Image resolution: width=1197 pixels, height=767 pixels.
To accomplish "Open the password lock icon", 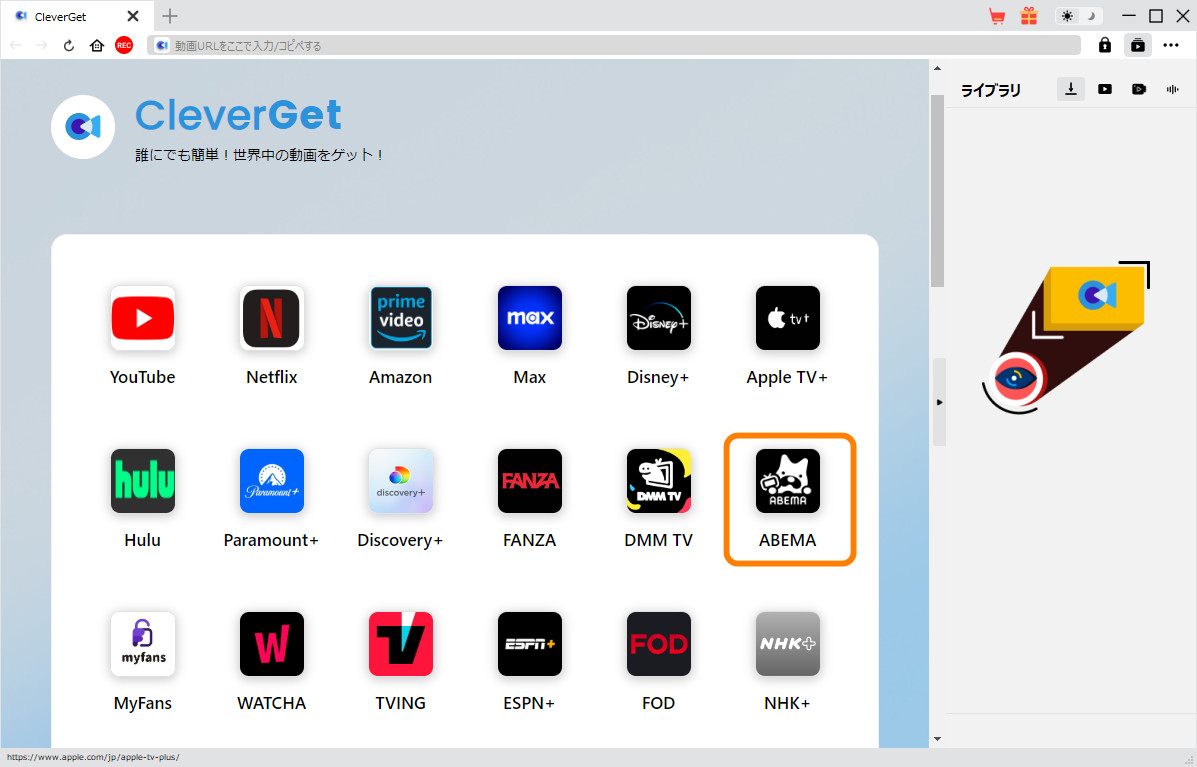I will pyautogui.click(x=1105, y=45).
